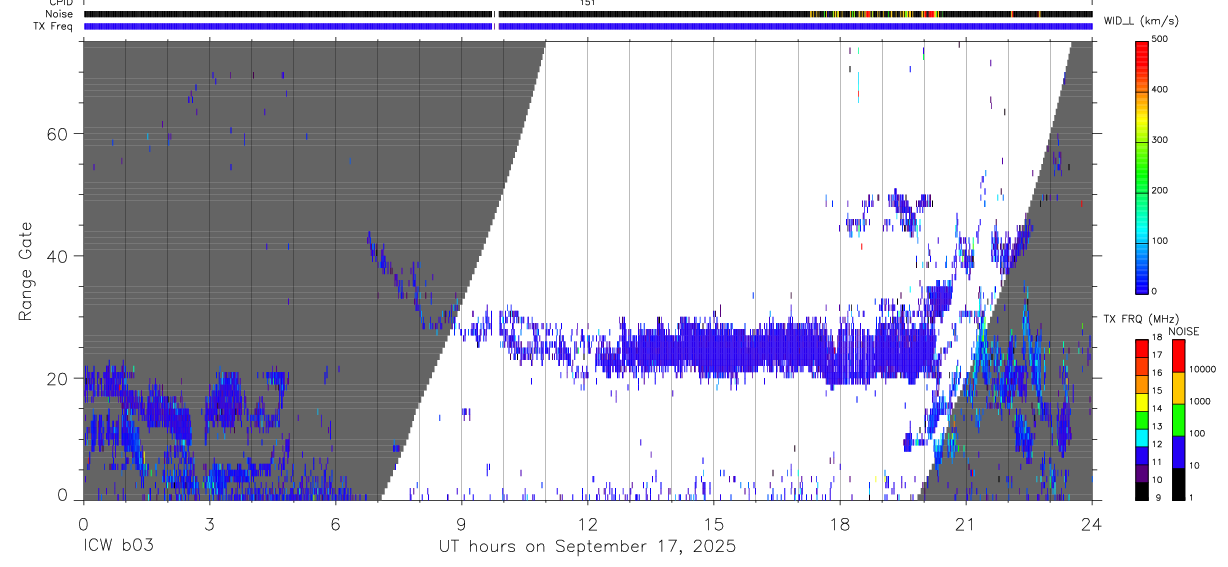Click the cyan 12-13 MHz TX FRQ swatch
This screenshot has height=567, width=1228.
1141,437
